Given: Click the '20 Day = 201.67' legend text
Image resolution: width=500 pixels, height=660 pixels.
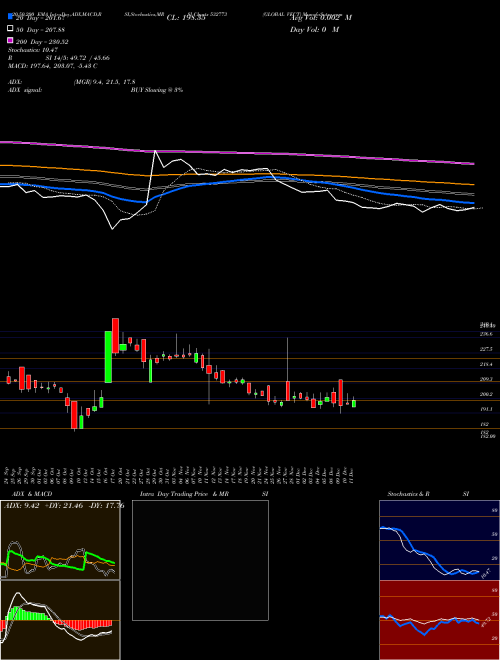Looking at the screenshot, I should pos(40,17).
